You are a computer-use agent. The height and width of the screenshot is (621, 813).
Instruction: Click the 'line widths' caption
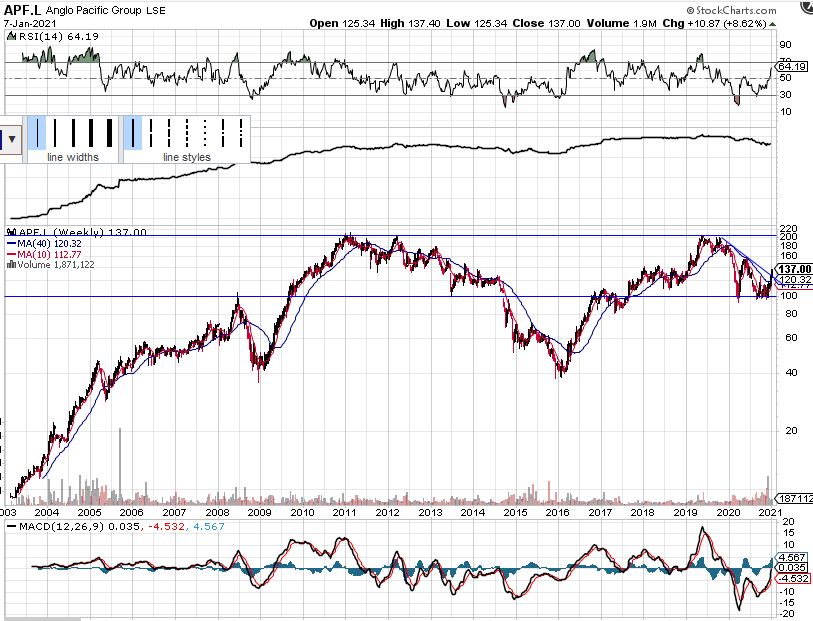point(73,157)
